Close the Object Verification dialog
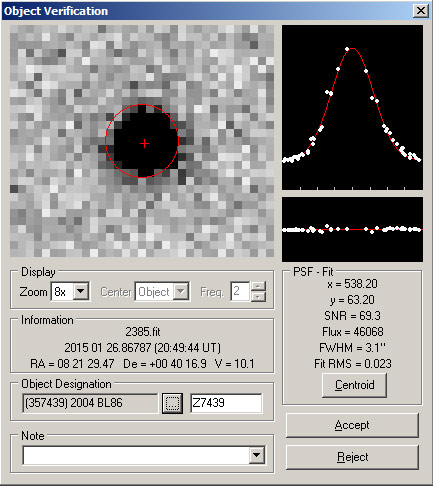433x486 pixels. [x=421, y=11]
